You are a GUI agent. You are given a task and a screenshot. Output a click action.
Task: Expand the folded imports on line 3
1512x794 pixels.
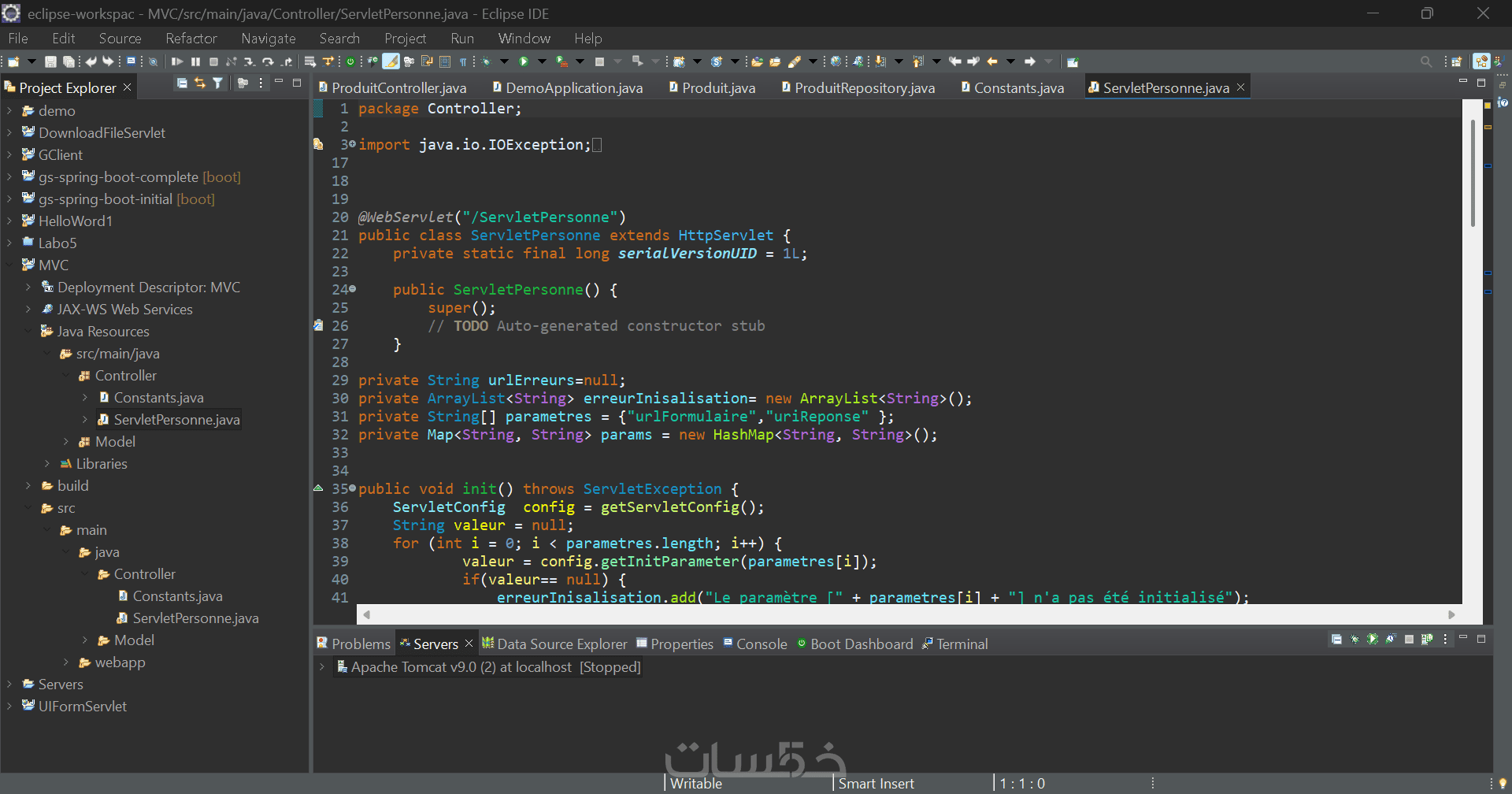(x=352, y=144)
